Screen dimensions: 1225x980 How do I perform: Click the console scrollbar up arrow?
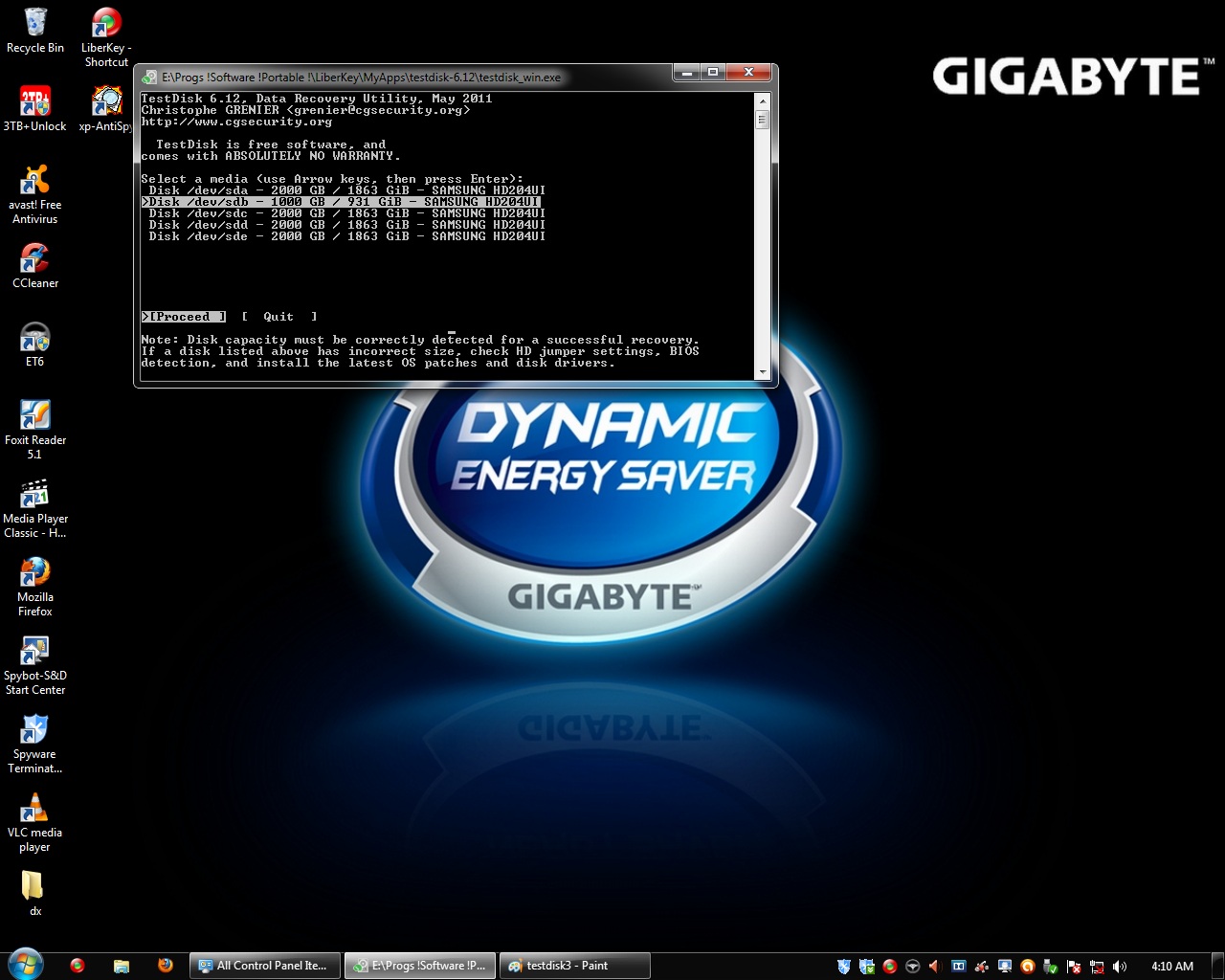point(763,100)
